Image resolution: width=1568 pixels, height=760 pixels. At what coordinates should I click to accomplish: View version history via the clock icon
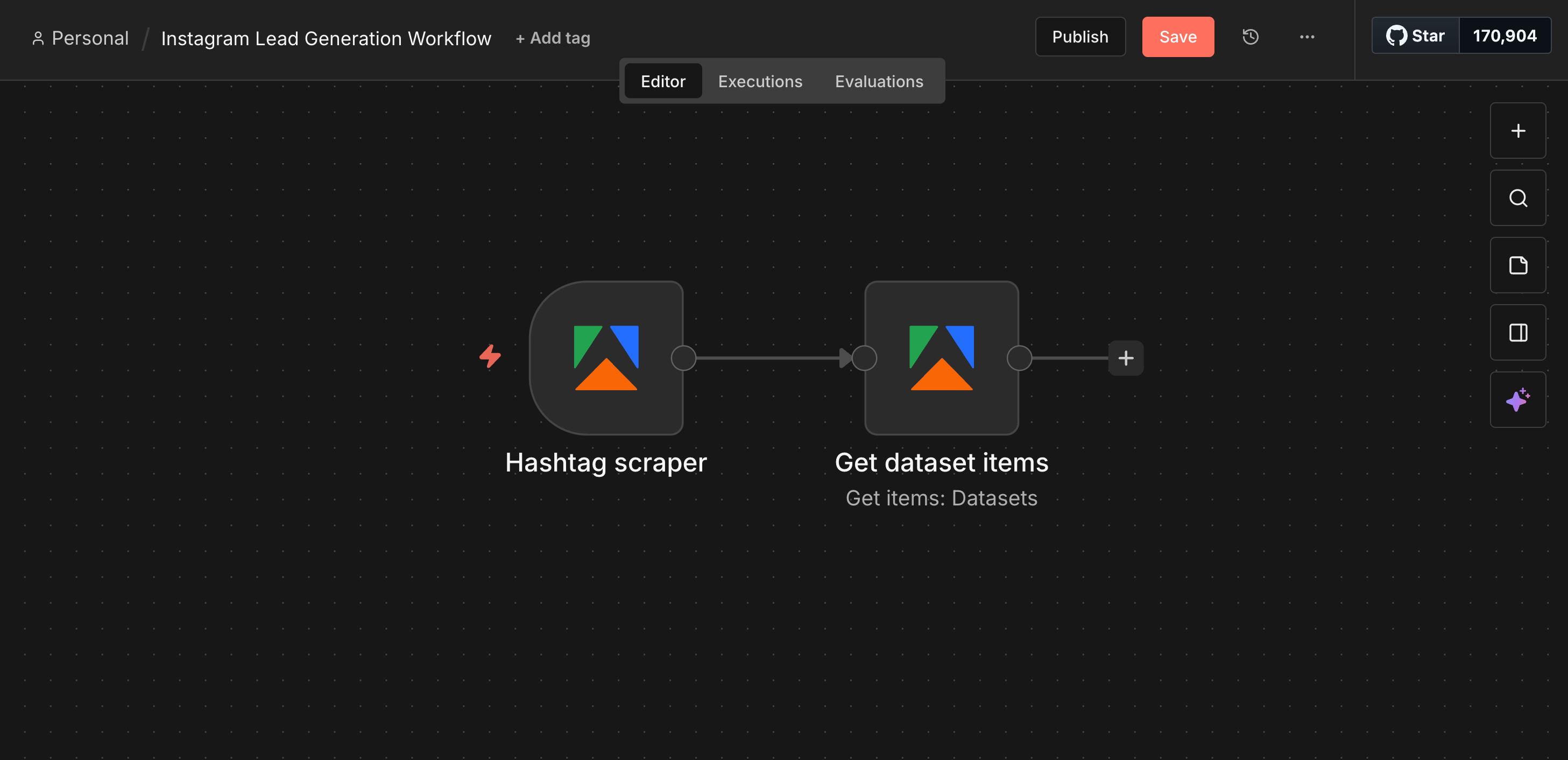click(1251, 37)
